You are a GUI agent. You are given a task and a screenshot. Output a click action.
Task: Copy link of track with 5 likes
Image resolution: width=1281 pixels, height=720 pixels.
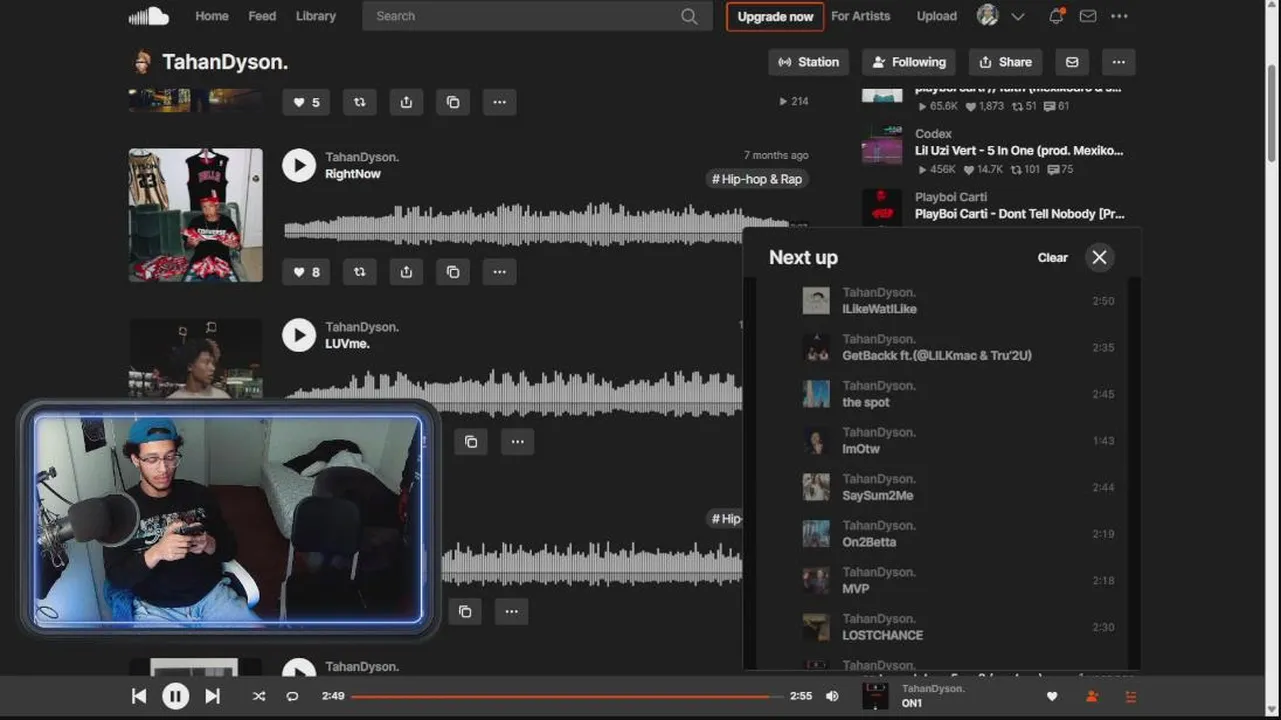click(x=453, y=102)
